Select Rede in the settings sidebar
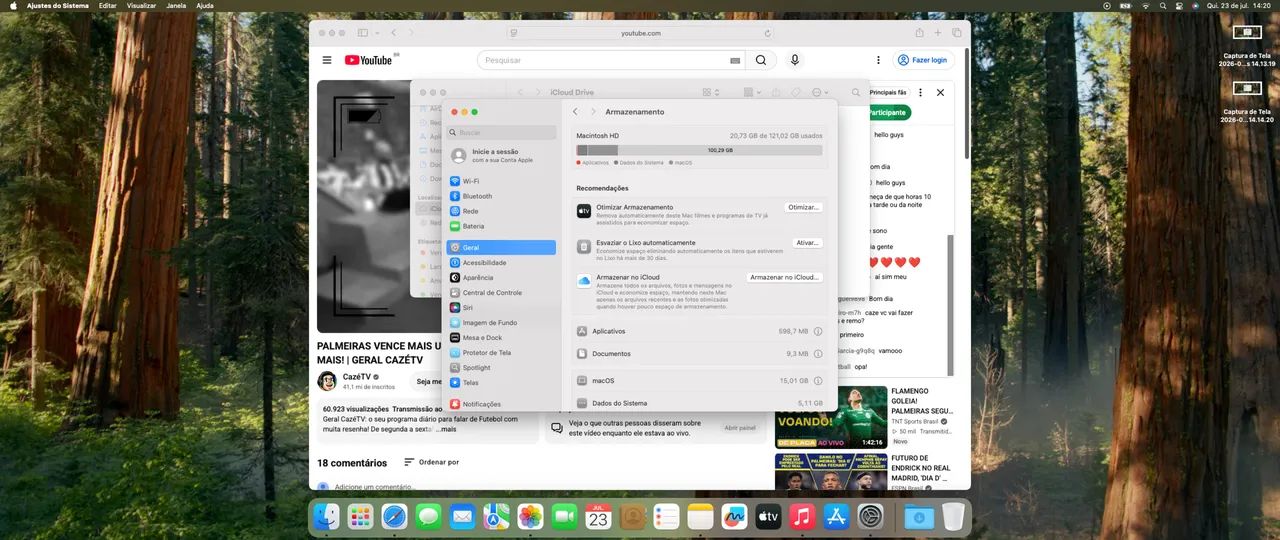Viewport: 1280px width, 540px height. point(501,211)
